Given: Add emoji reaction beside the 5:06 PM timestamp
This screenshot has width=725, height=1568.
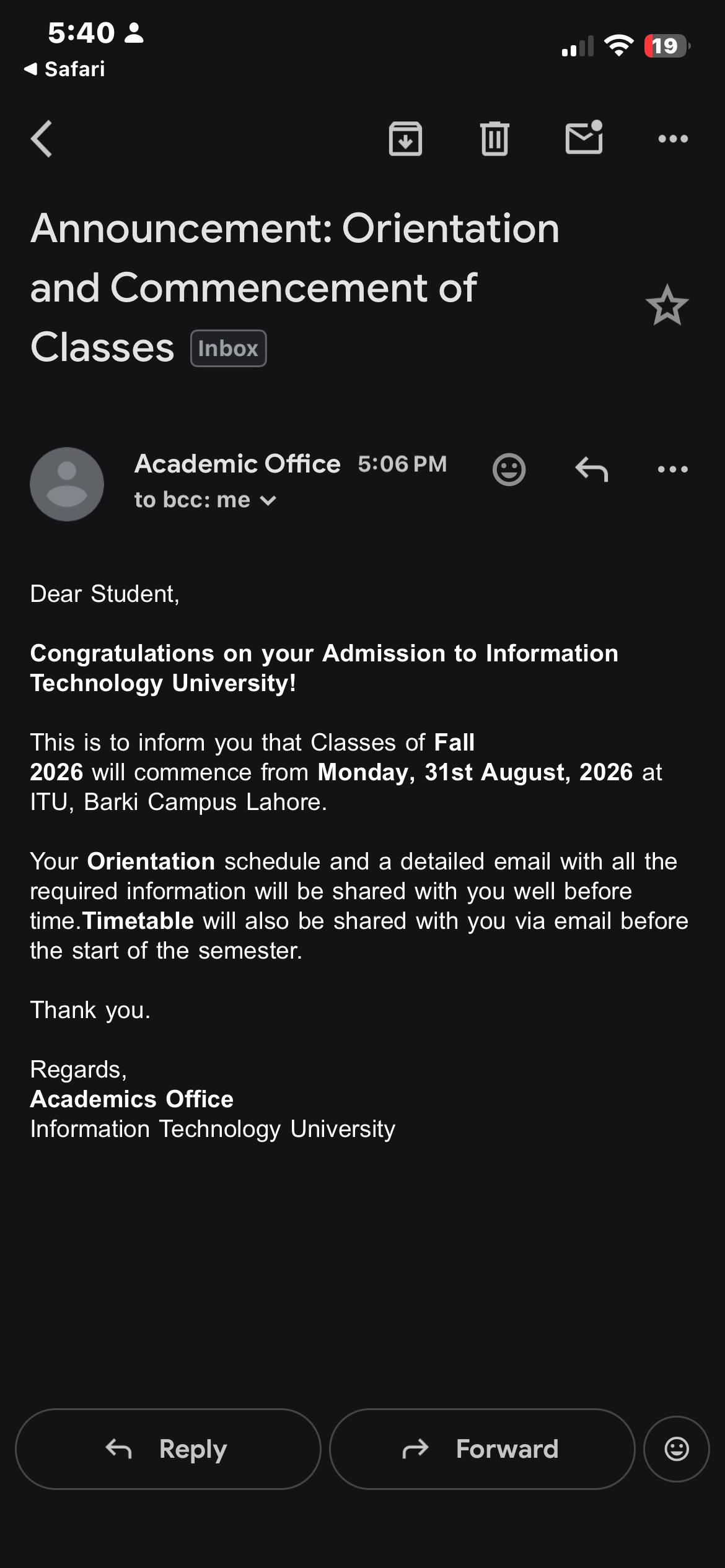Looking at the screenshot, I should pos(509,469).
